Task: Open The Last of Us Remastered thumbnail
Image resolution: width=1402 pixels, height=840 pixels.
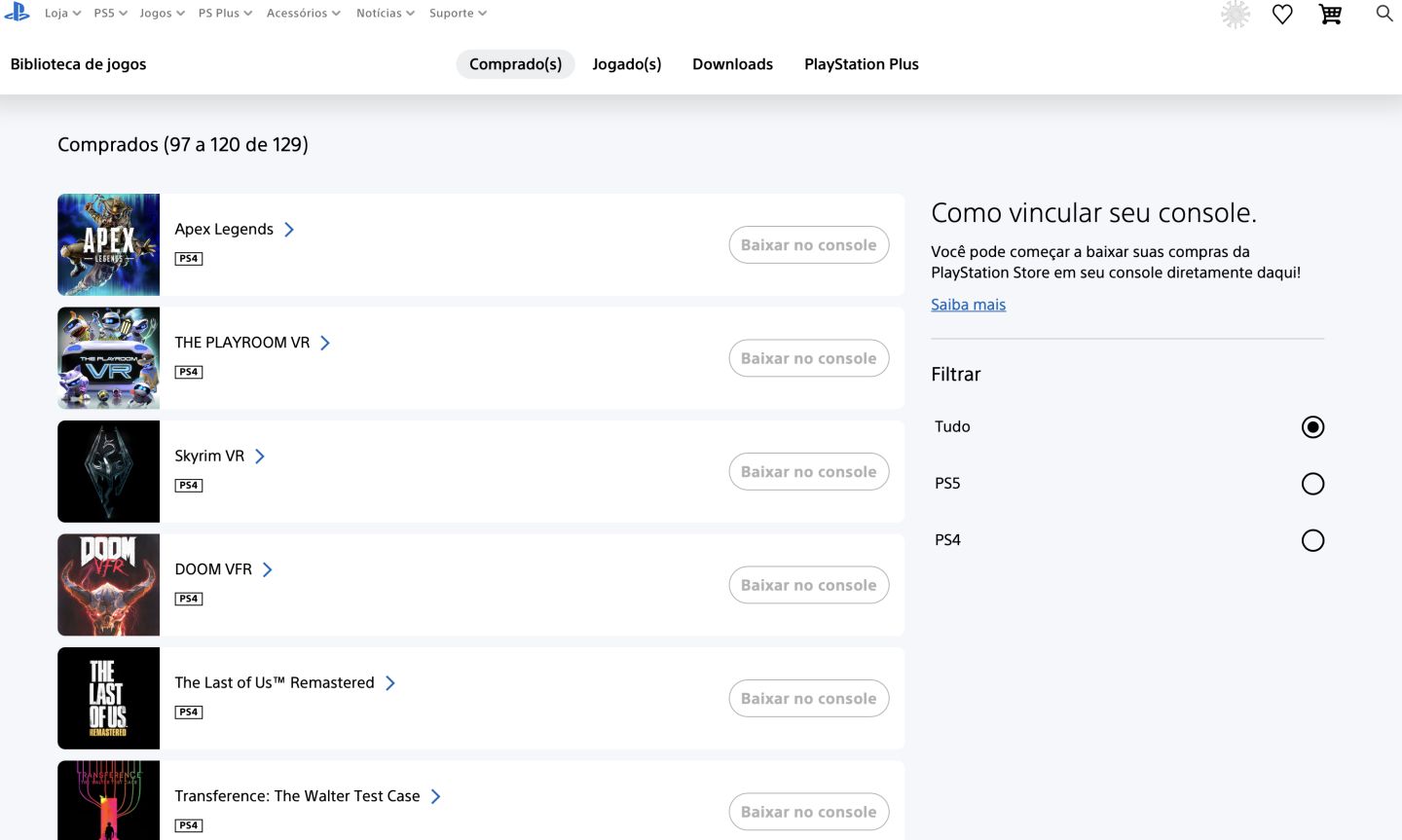Action: tap(108, 698)
